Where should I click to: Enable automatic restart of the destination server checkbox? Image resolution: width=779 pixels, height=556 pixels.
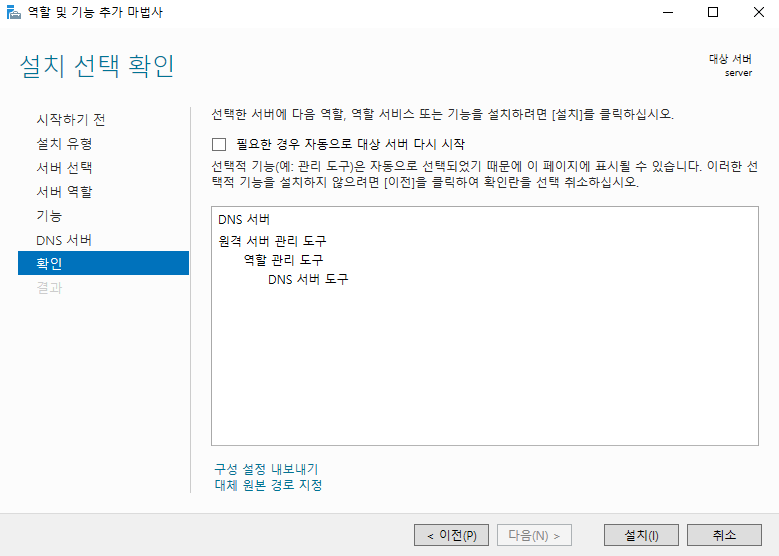point(219,145)
